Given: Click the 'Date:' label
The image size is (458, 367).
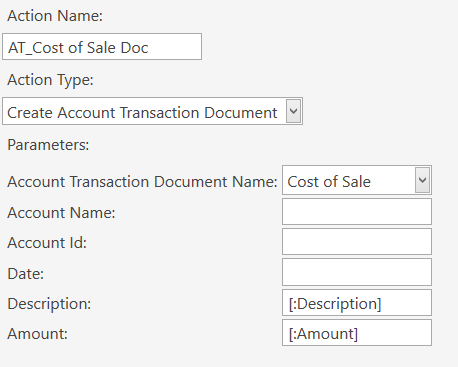Looking at the screenshot, I should tap(26, 274).
